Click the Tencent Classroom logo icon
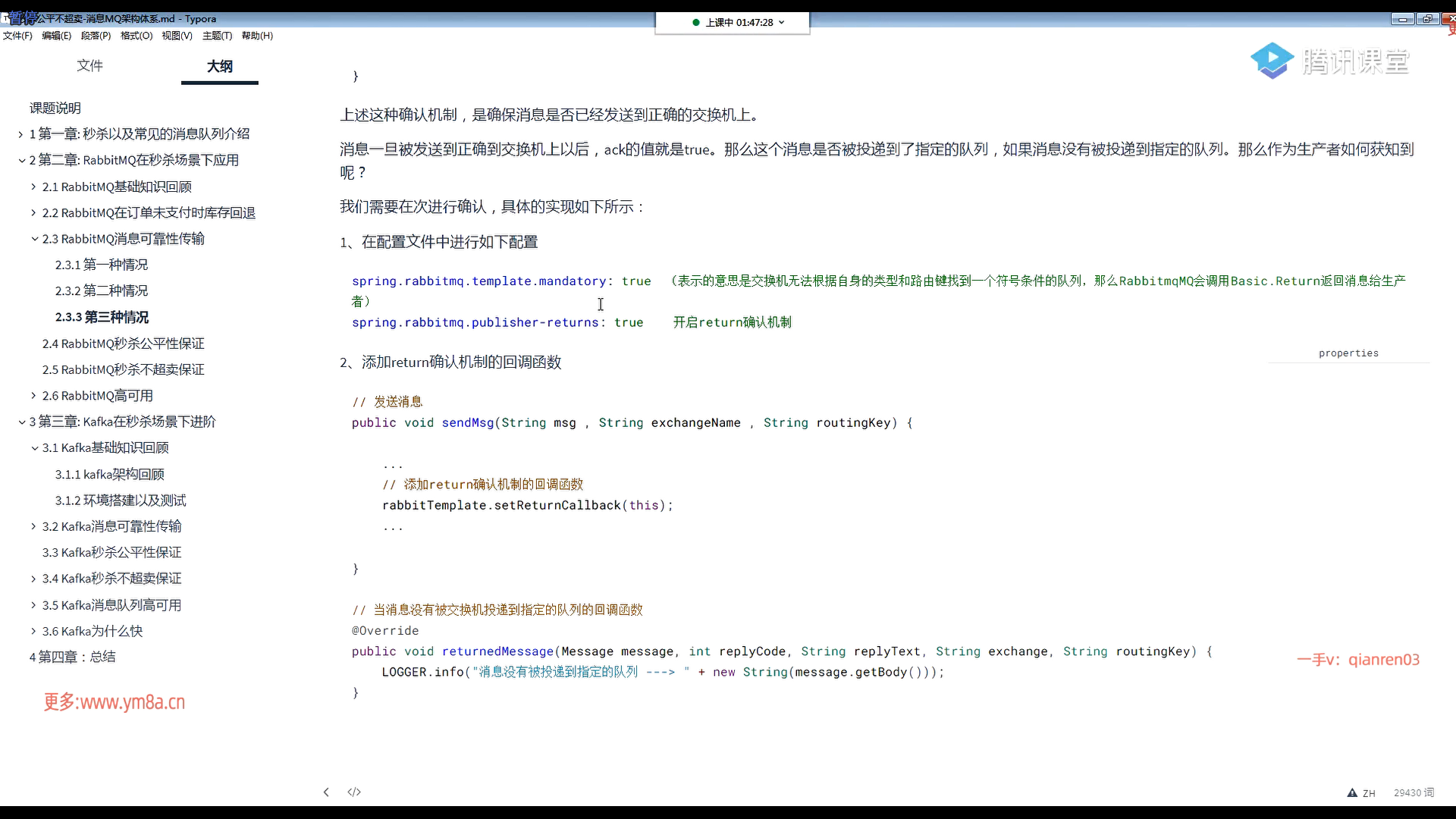This screenshot has width=1456, height=819. [x=1272, y=61]
